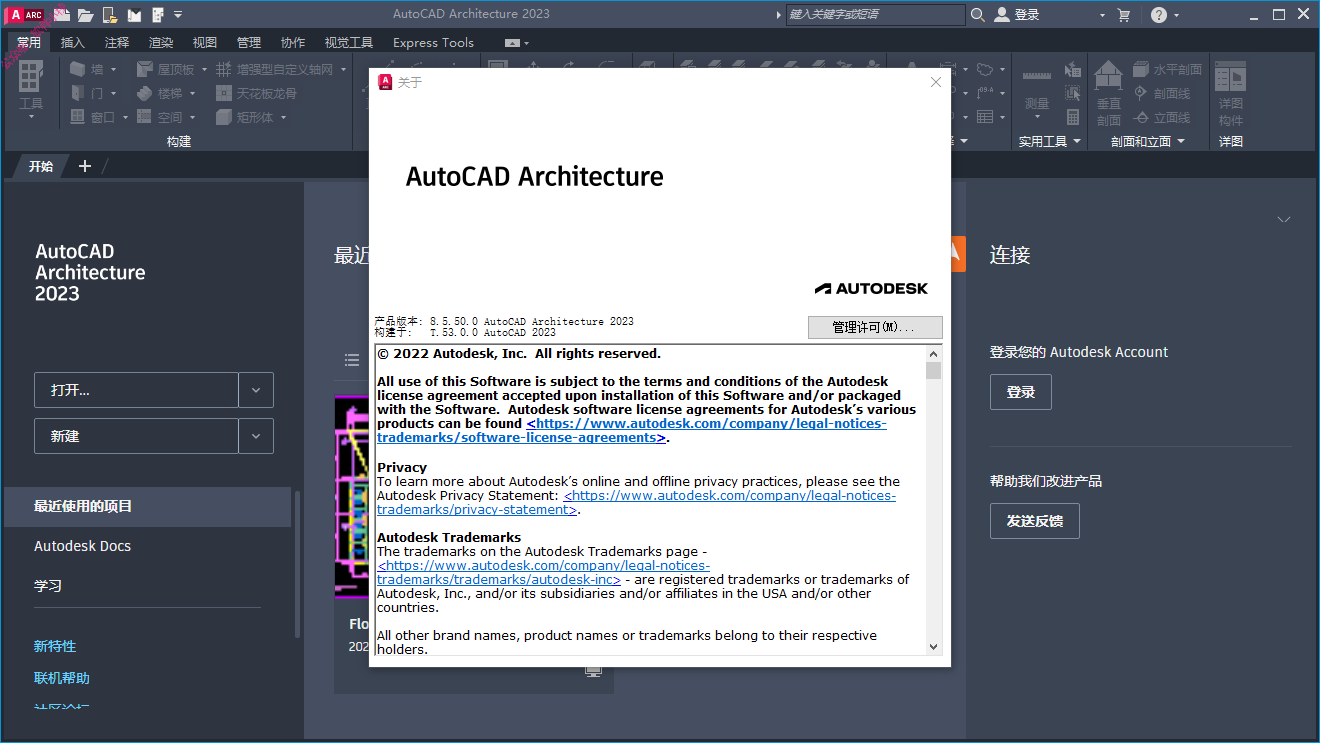Select the 空间 (Space) tool icon
Image resolution: width=1320 pixels, height=743 pixels.
(145, 117)
